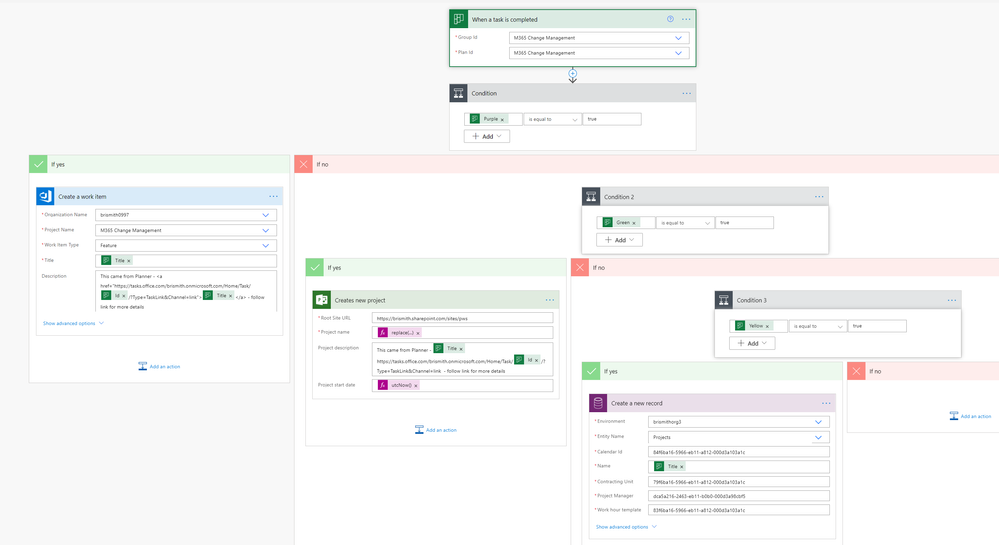Open 'is equal to' operator in Condition 2
The width and height of the screenshot is (999, 545).
(685, 223)
